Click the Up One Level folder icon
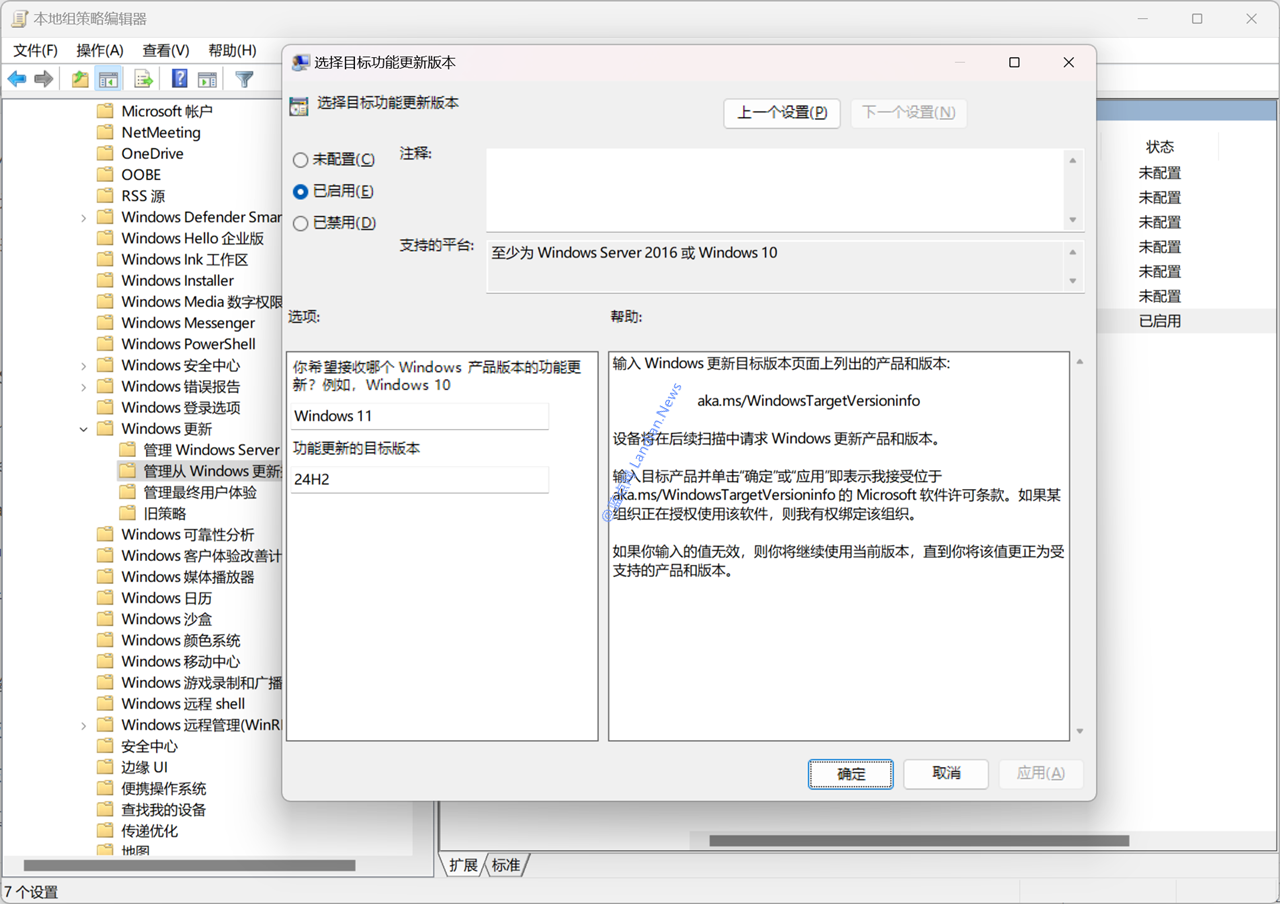The height and width of the screenshot is (904, 1280). 80,79
